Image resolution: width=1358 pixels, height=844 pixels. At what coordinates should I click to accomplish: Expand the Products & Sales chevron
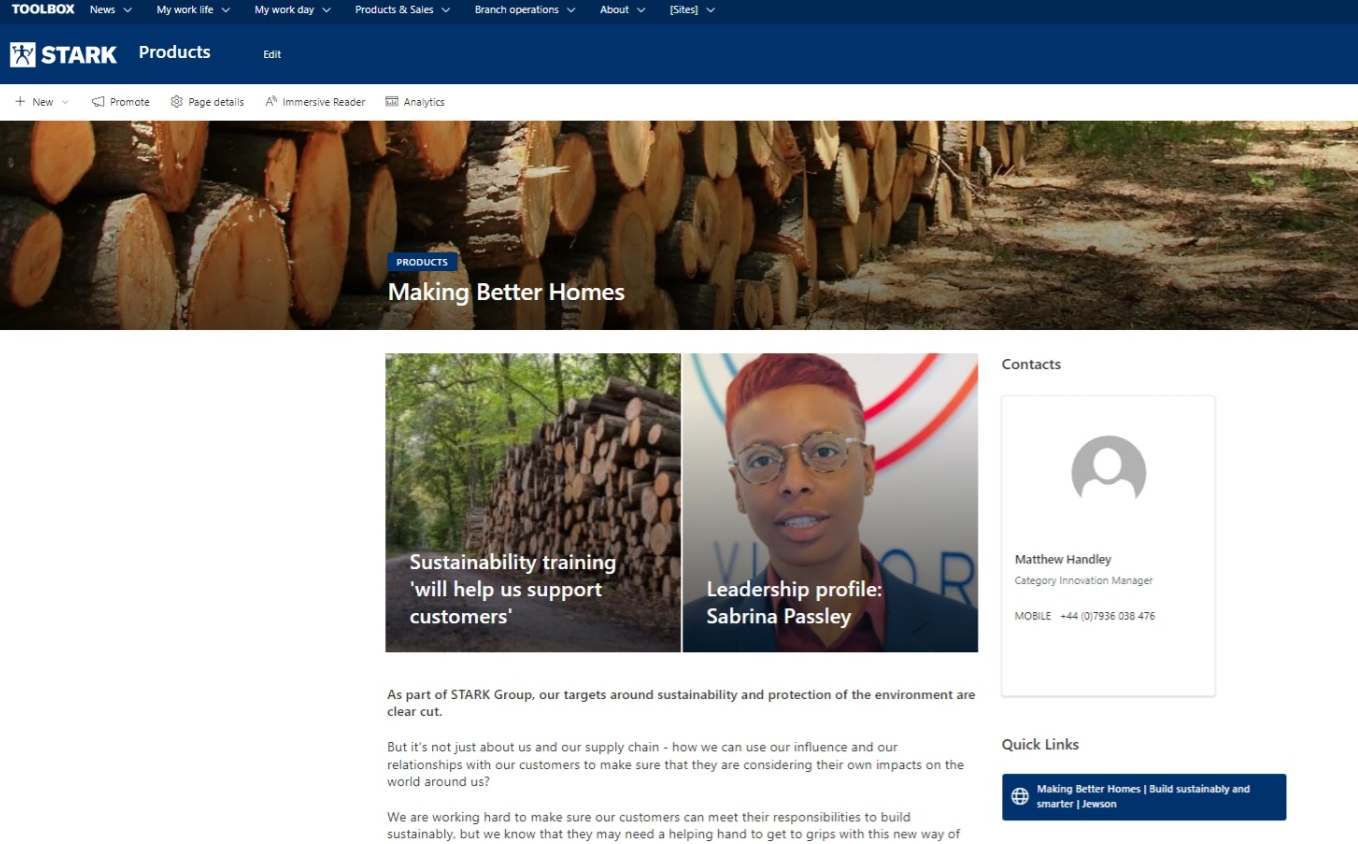(445, 10)
